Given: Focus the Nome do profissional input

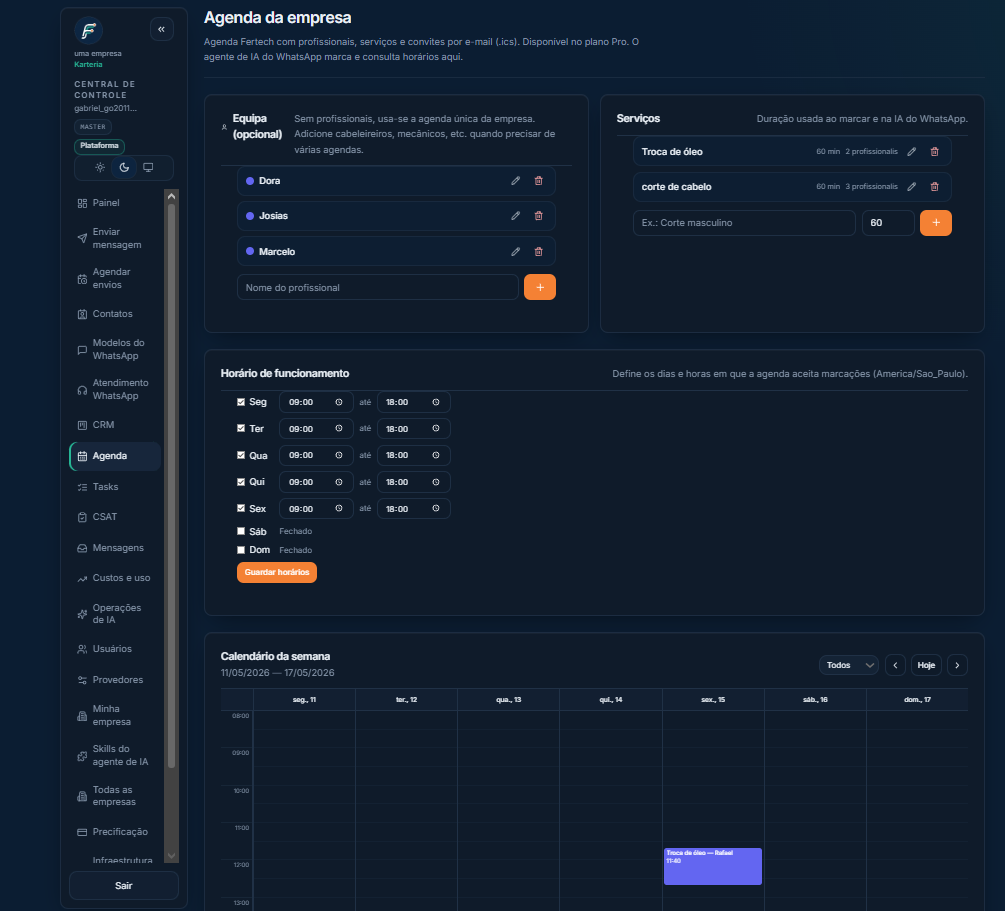Looking at the screenshot, I should [x=378, y=287].
